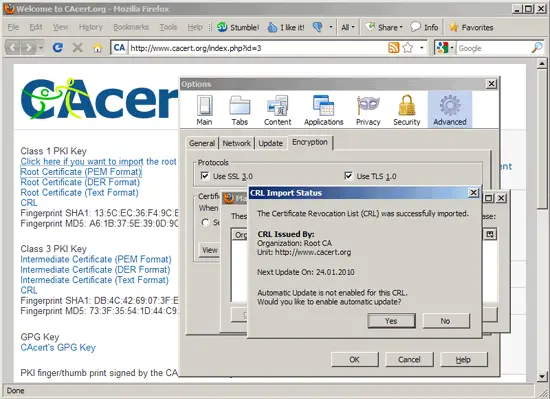Bookmark page with the star icon

(x=408, y=48)
